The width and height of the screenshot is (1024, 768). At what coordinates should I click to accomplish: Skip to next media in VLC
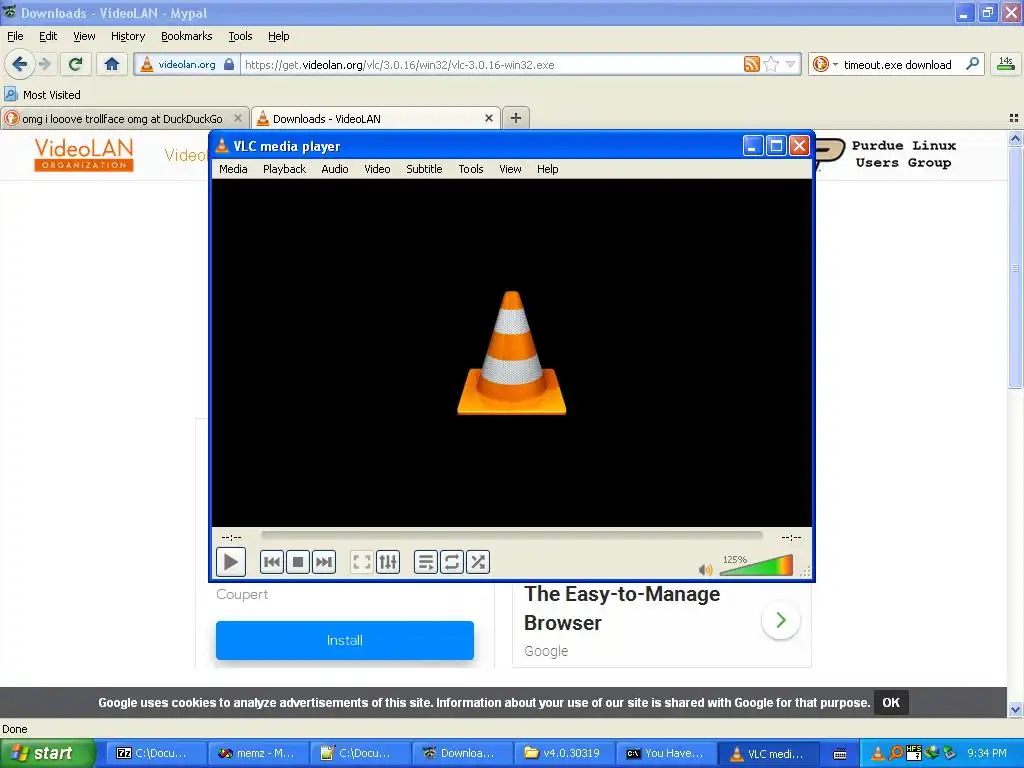click(x=324, y=562)
